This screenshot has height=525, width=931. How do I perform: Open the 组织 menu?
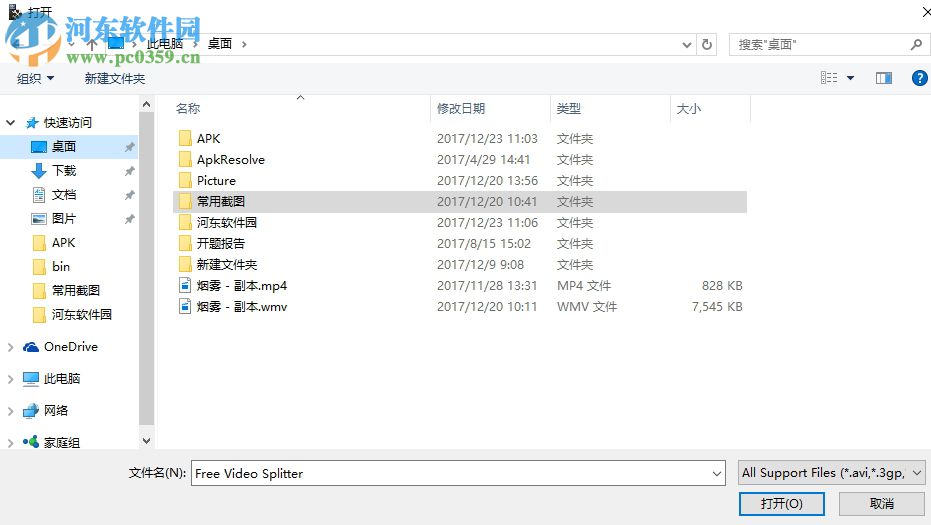pos(35,78)
